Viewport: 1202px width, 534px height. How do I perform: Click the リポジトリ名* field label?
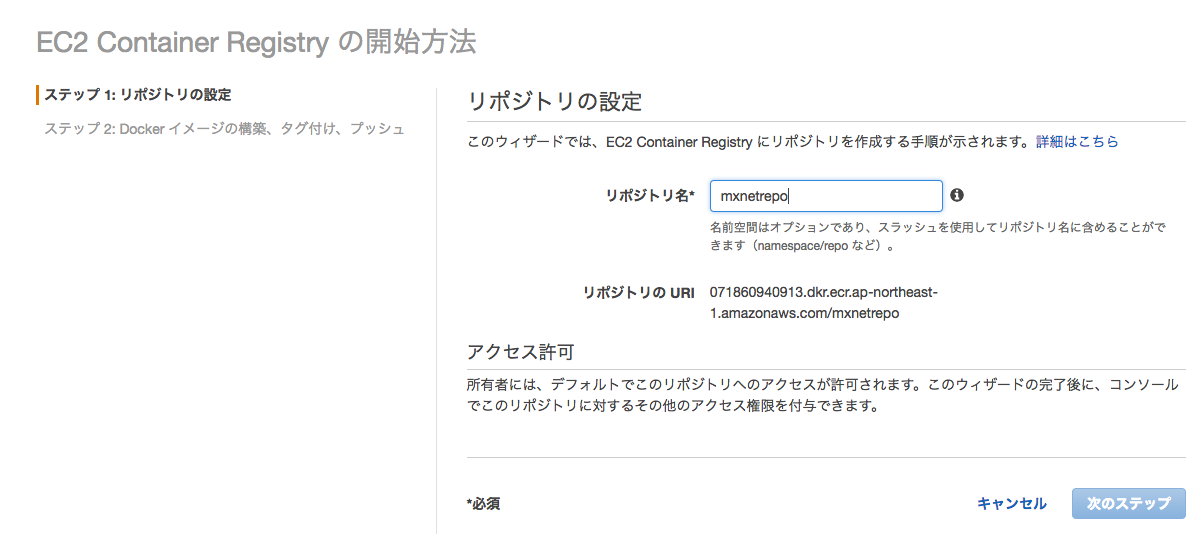(x=650, y=196)
